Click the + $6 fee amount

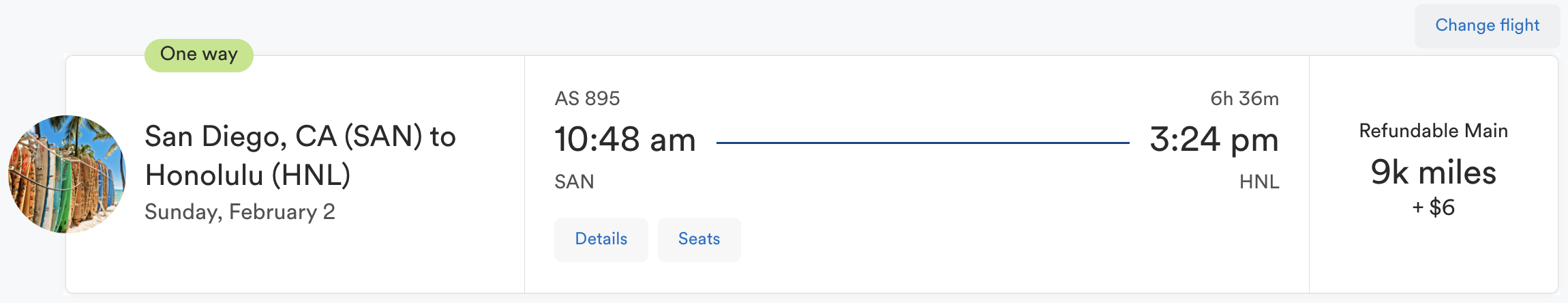(x=1433, y=207)
